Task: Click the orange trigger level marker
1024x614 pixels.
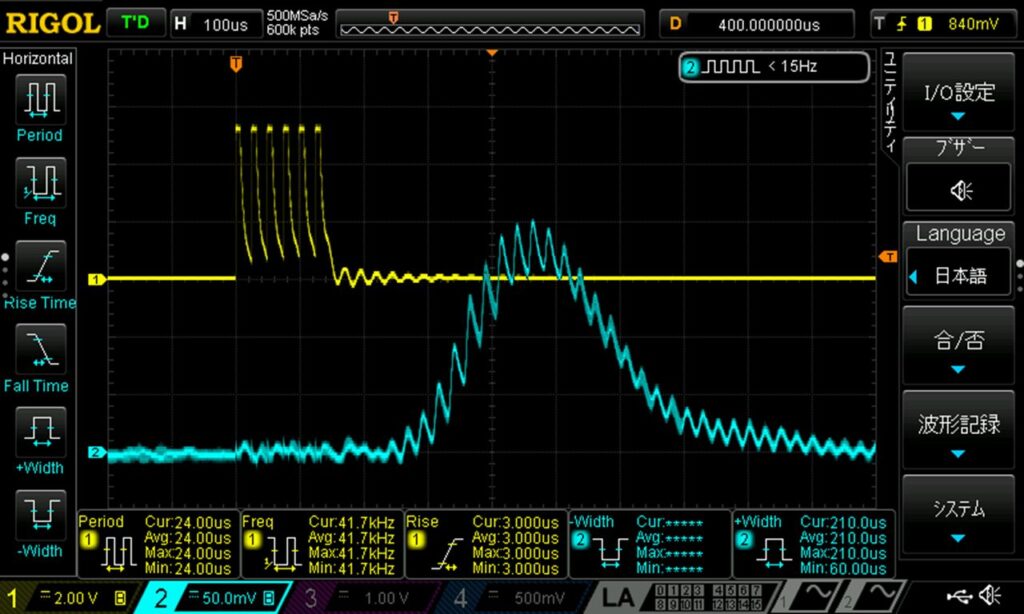Action: [887, 257]
